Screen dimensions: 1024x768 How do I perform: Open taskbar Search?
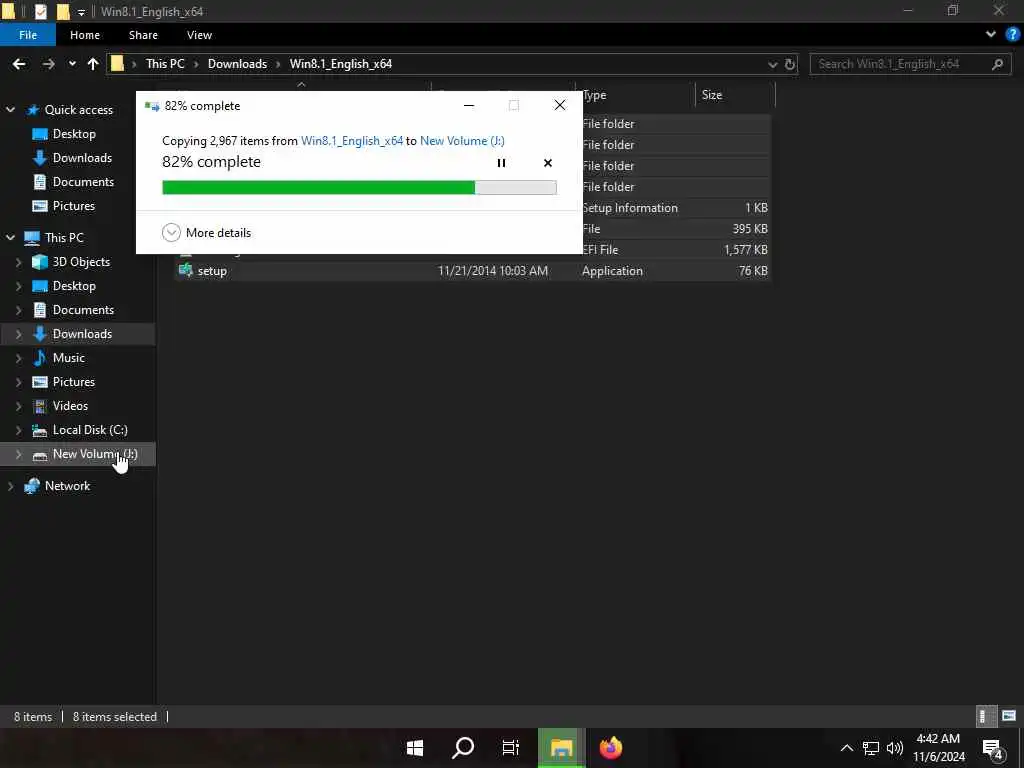[x=463, y=748]
